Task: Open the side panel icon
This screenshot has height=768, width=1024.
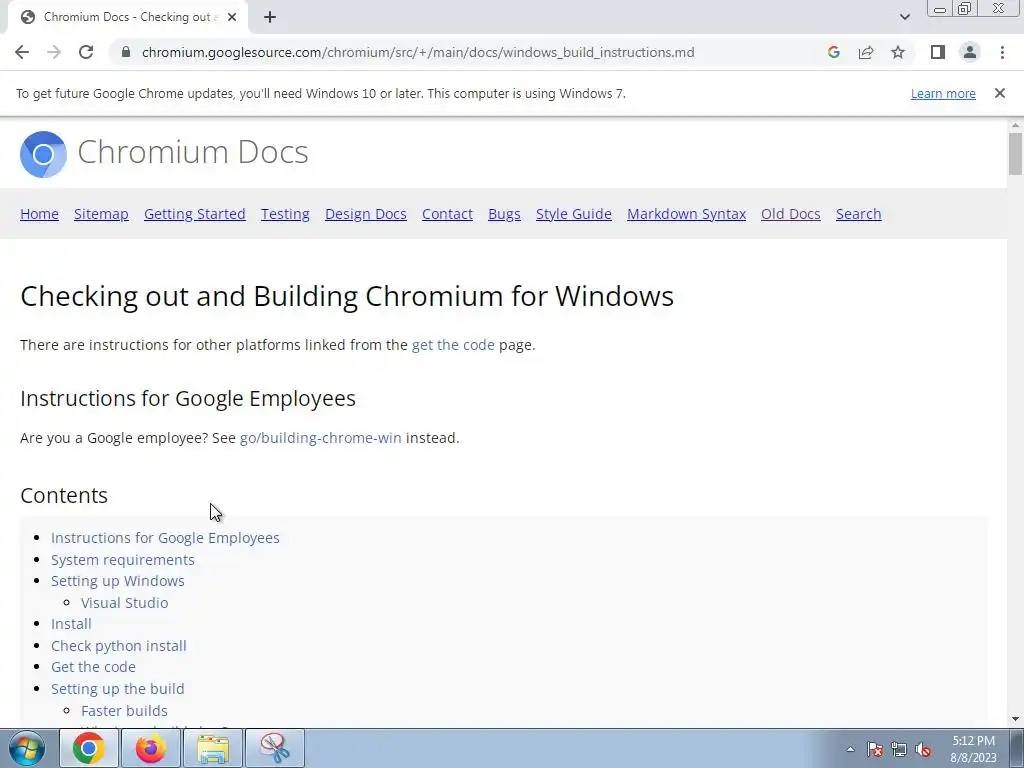Action: 938,52
